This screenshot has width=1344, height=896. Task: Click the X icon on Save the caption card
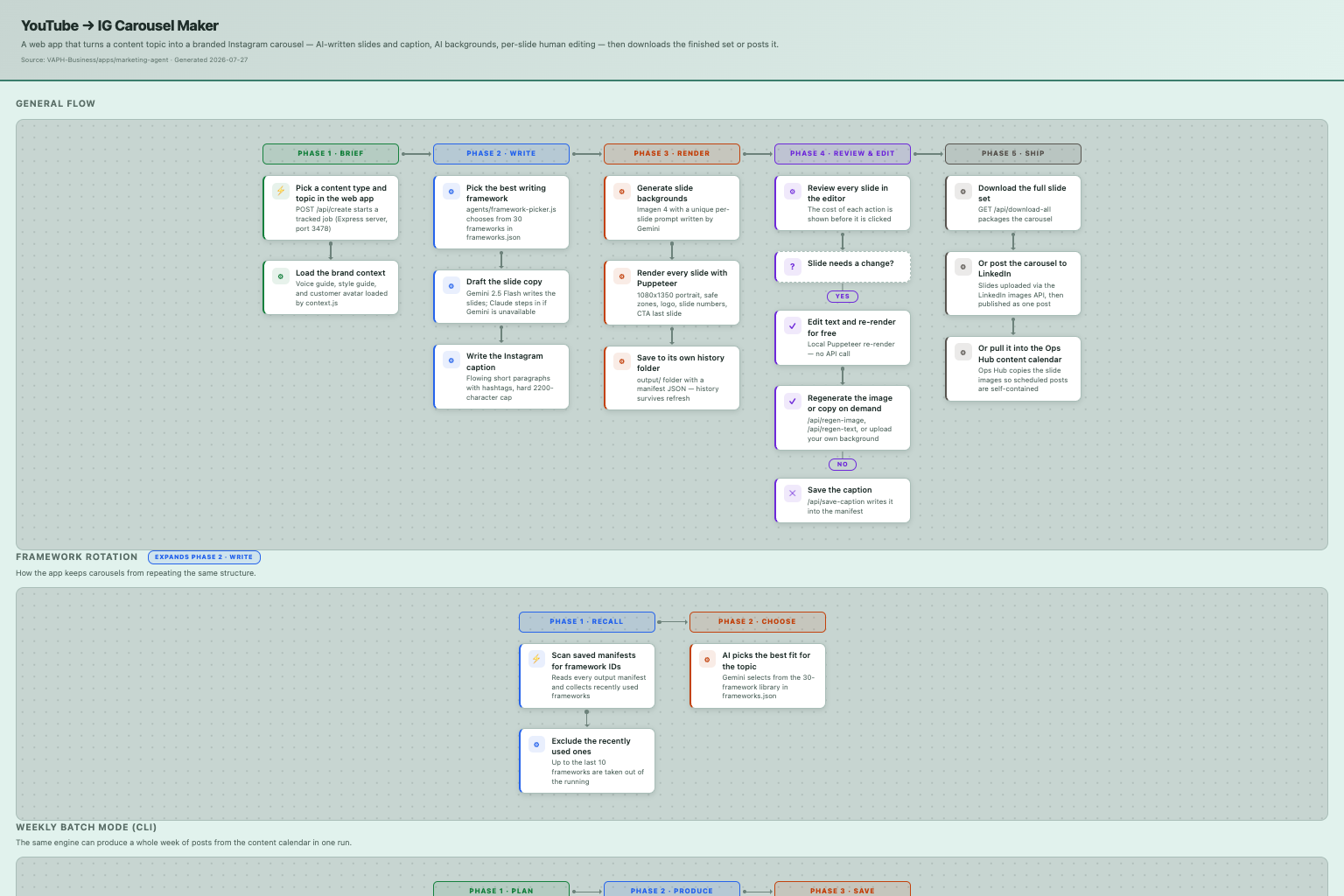point(793,493)
